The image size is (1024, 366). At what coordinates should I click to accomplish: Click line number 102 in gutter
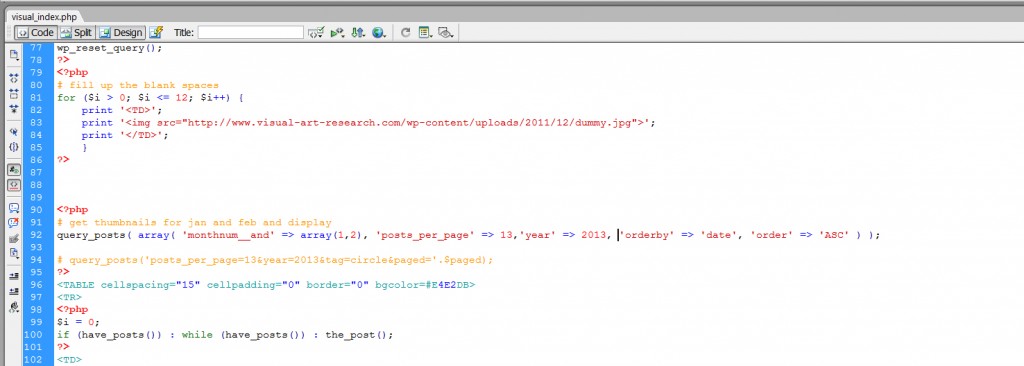(x=34, y=359)
